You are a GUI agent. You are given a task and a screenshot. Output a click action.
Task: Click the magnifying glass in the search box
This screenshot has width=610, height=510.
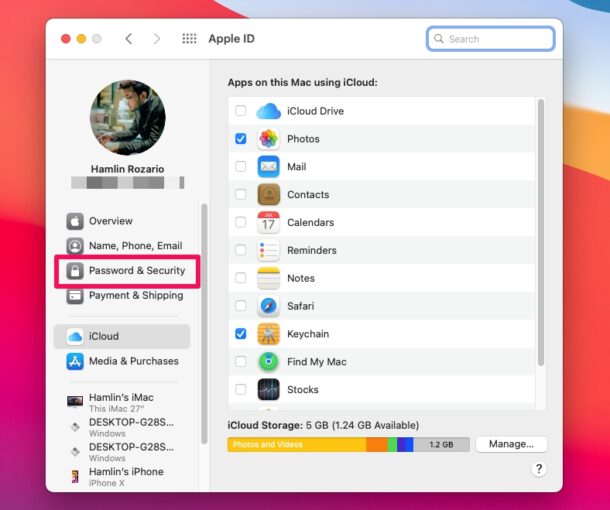pos(439,39)
